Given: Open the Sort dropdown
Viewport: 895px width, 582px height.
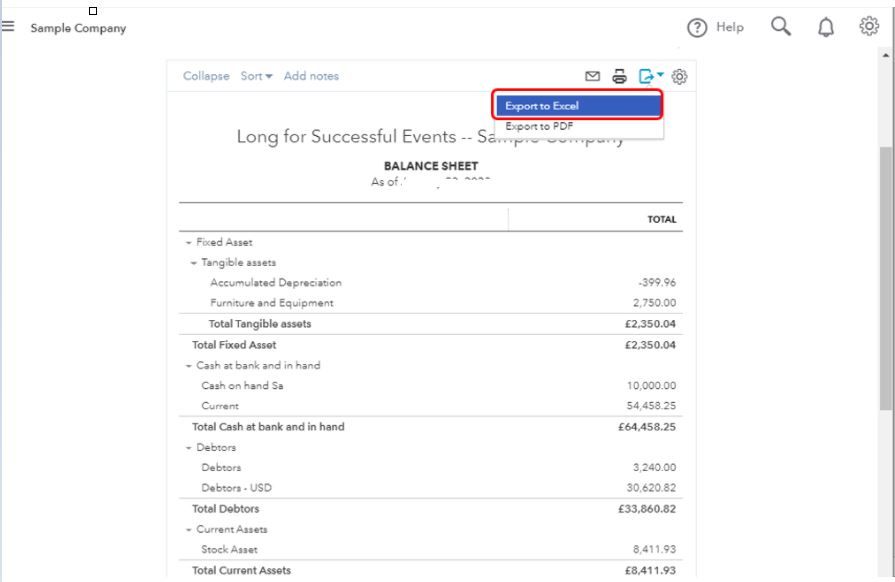Looking at the screenshot, I should (256, 76).
